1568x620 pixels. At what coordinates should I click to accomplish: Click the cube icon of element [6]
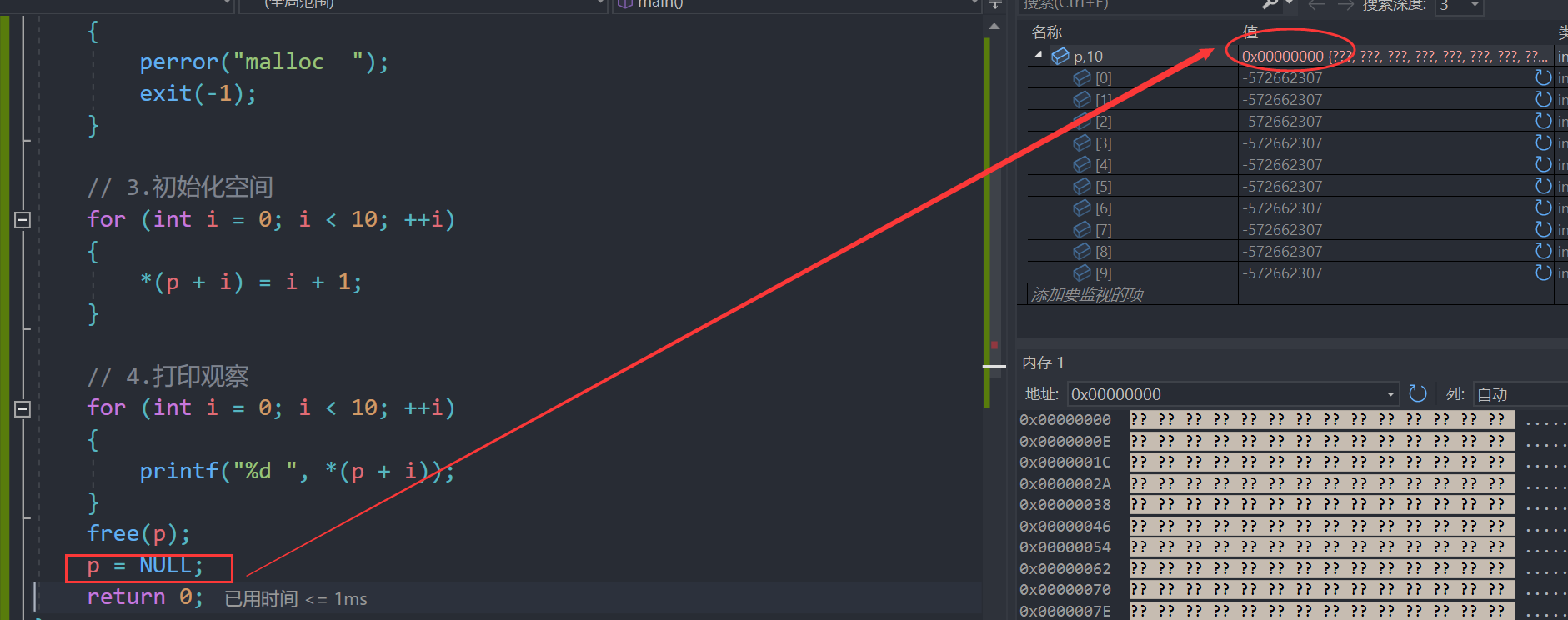pos(1081,207)
